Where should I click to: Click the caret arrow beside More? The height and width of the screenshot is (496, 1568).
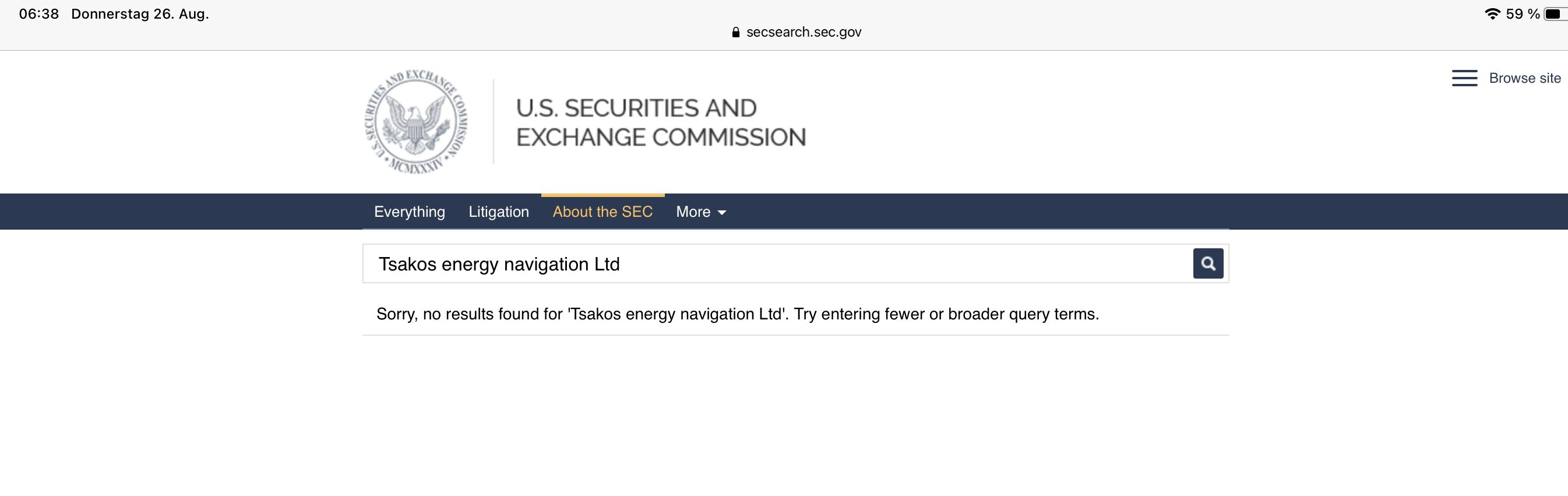point(722,212)
